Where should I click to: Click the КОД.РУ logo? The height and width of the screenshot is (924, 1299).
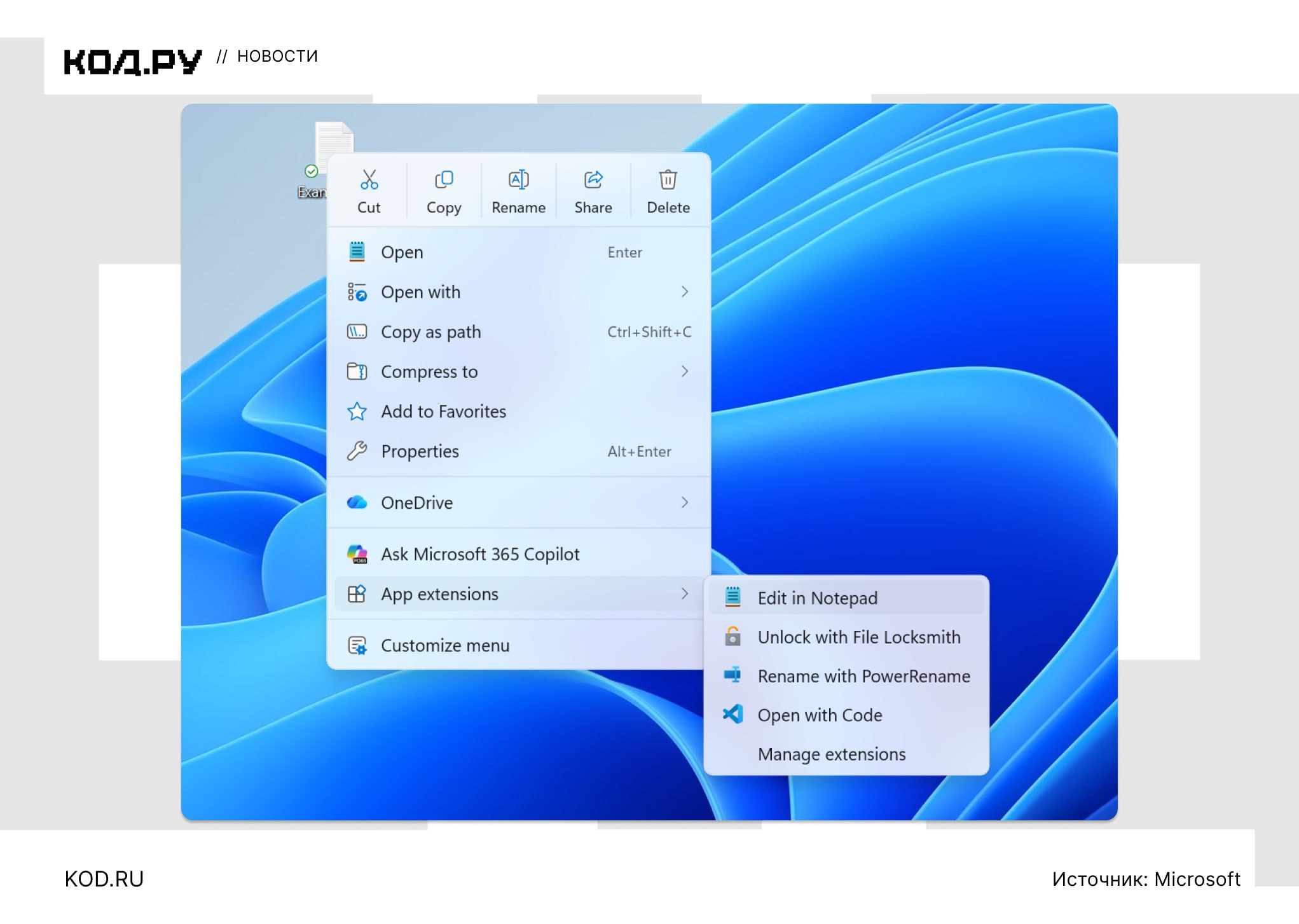click(x=132, y=62)
